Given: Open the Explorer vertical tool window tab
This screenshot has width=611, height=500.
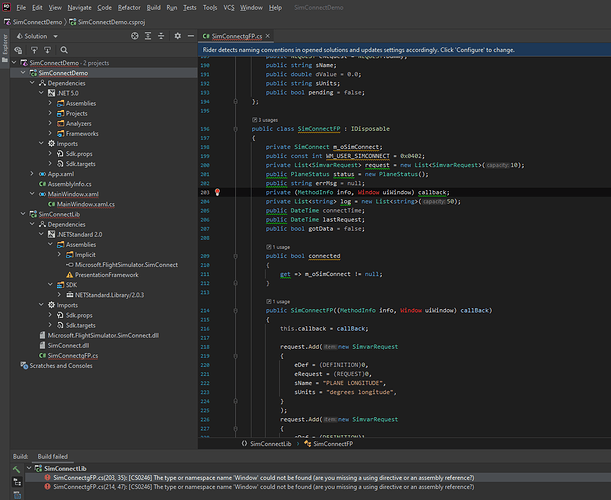Looking at the screenshot, I should [x=5, y=47].
